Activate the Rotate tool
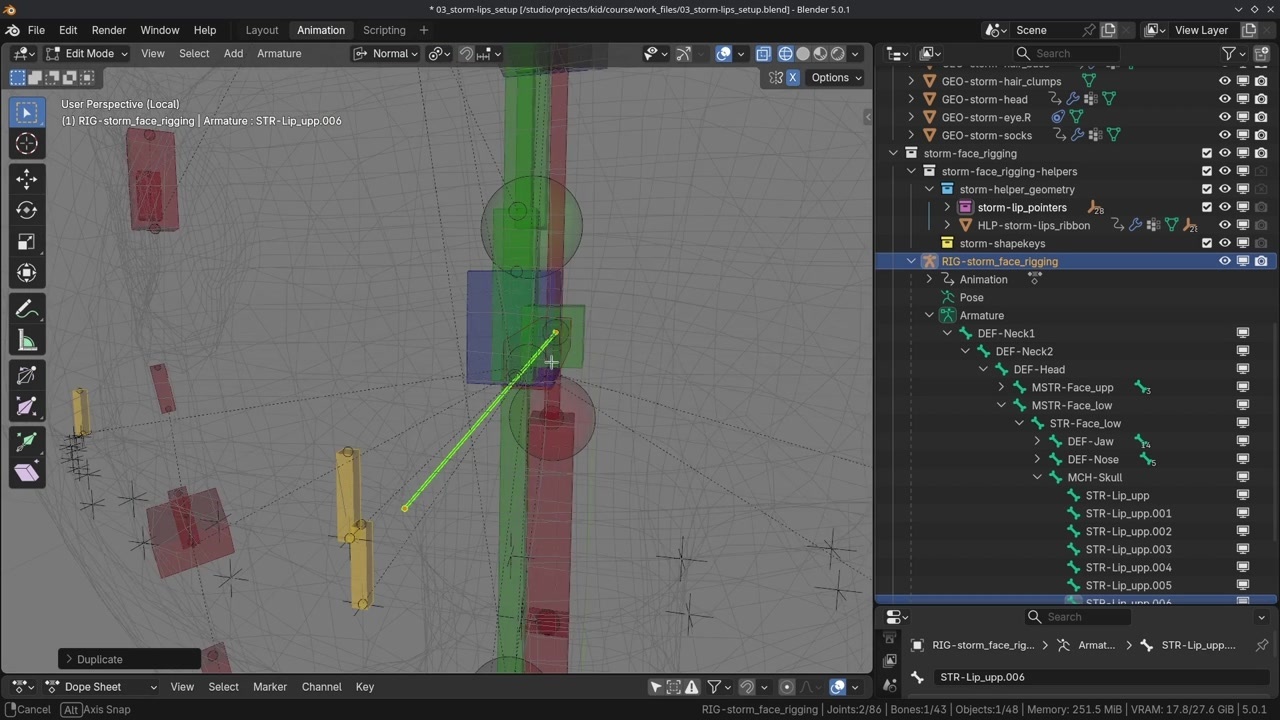This screenshot has width=1280, height=720. click(27, 210)
